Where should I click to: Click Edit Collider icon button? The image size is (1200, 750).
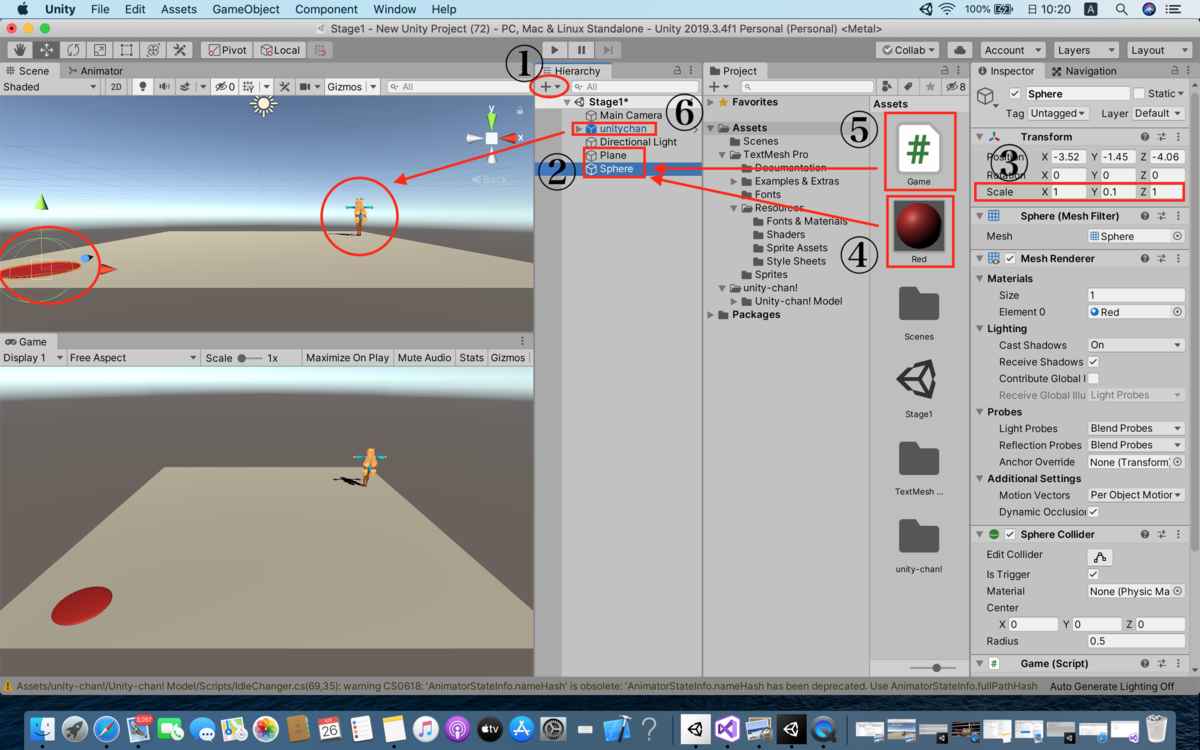click(1100, 557)
